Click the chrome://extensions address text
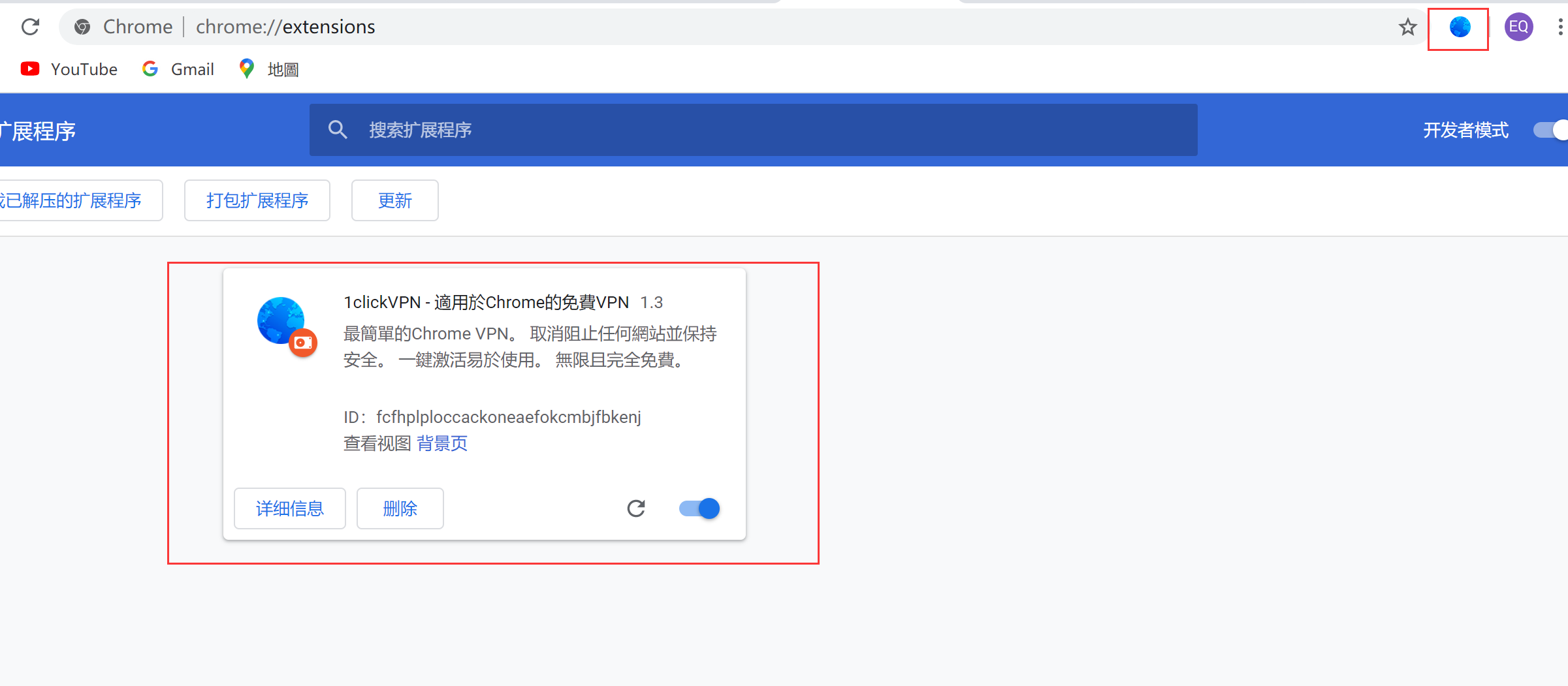The width and height of the screenshot is (1568, 686). coord(285,27)
